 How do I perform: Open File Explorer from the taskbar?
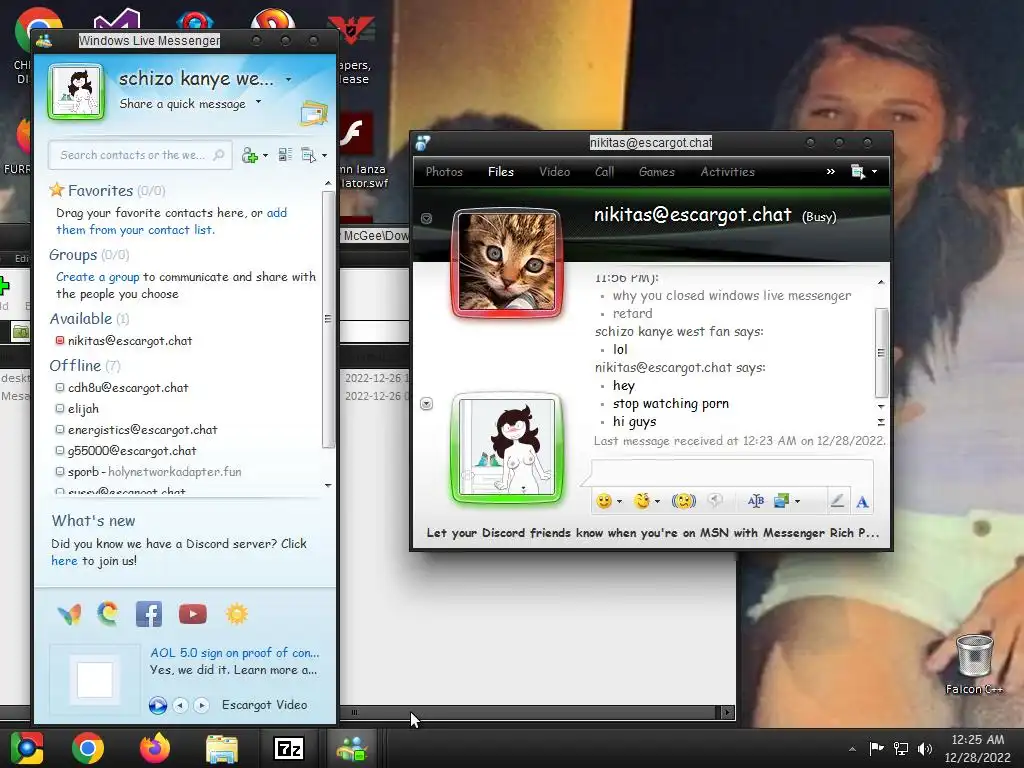click(x=222, y=748)
